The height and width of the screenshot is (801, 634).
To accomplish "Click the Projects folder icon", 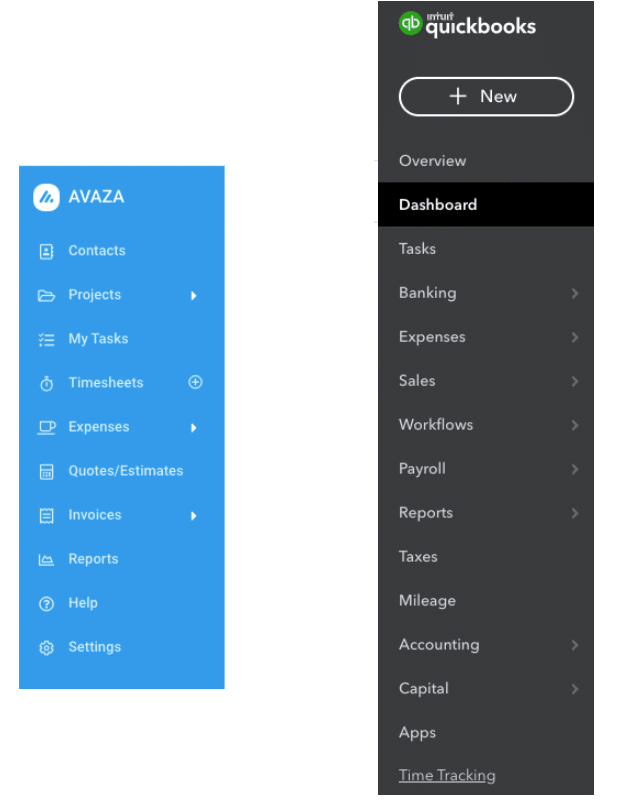I will 46,295.
